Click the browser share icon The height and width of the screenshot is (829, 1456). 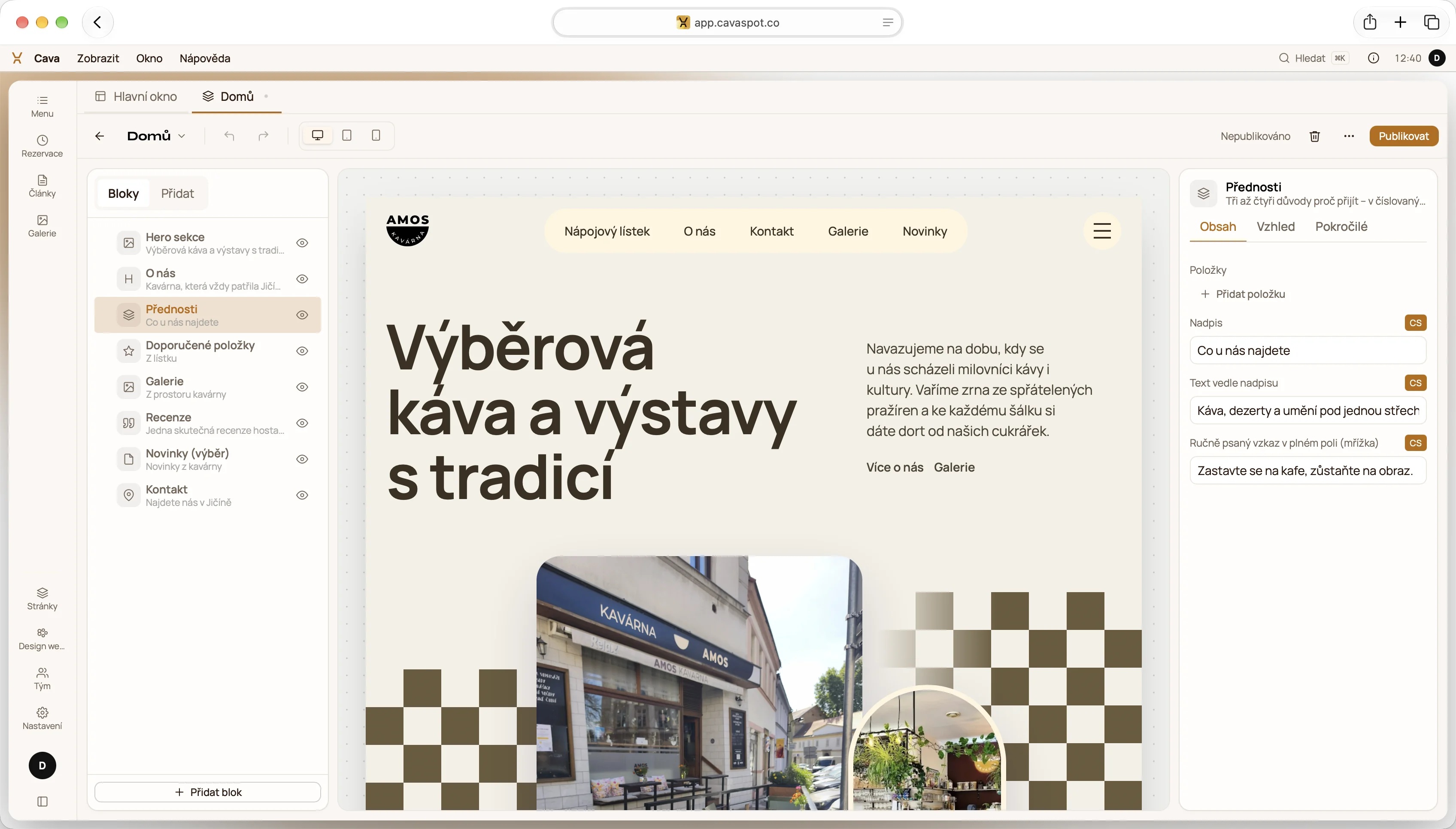[1370, 22]
